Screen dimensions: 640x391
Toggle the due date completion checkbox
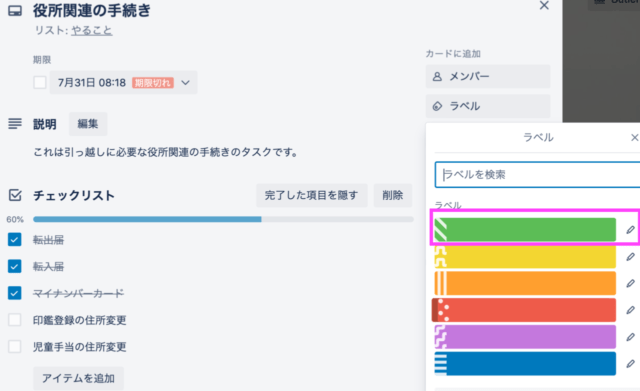(40, 82)
